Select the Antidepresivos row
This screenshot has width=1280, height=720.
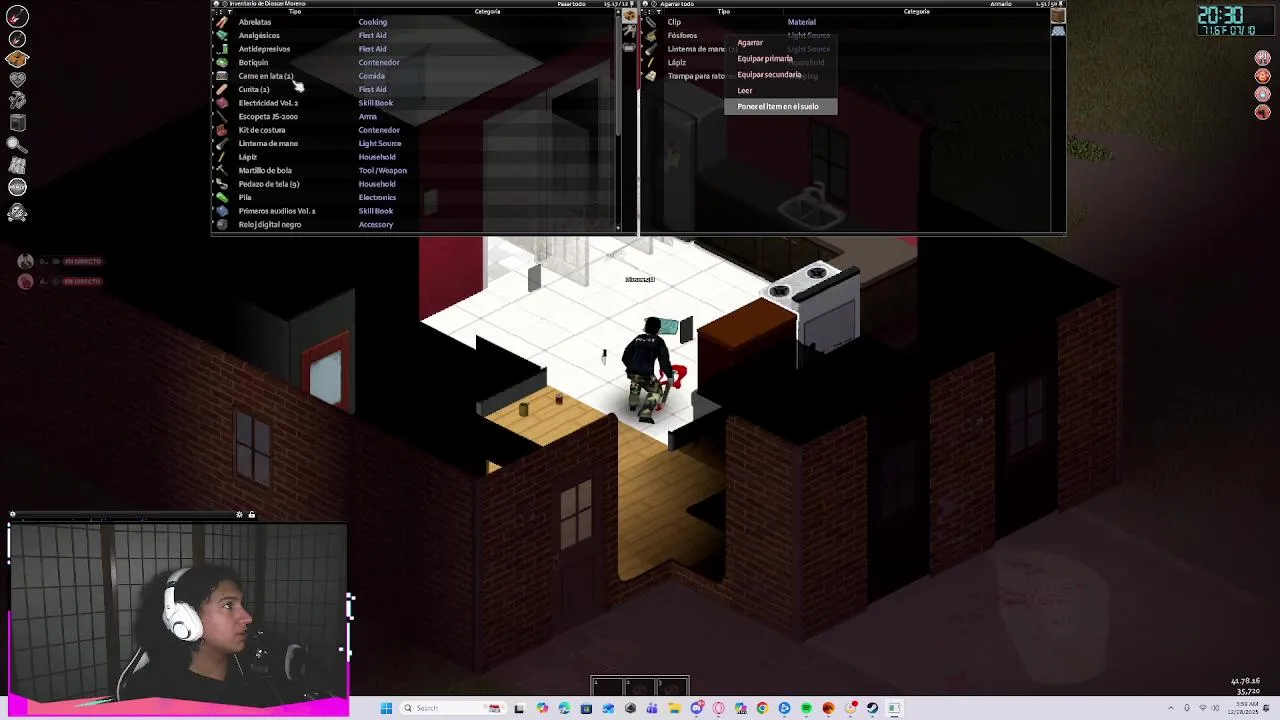414,49
